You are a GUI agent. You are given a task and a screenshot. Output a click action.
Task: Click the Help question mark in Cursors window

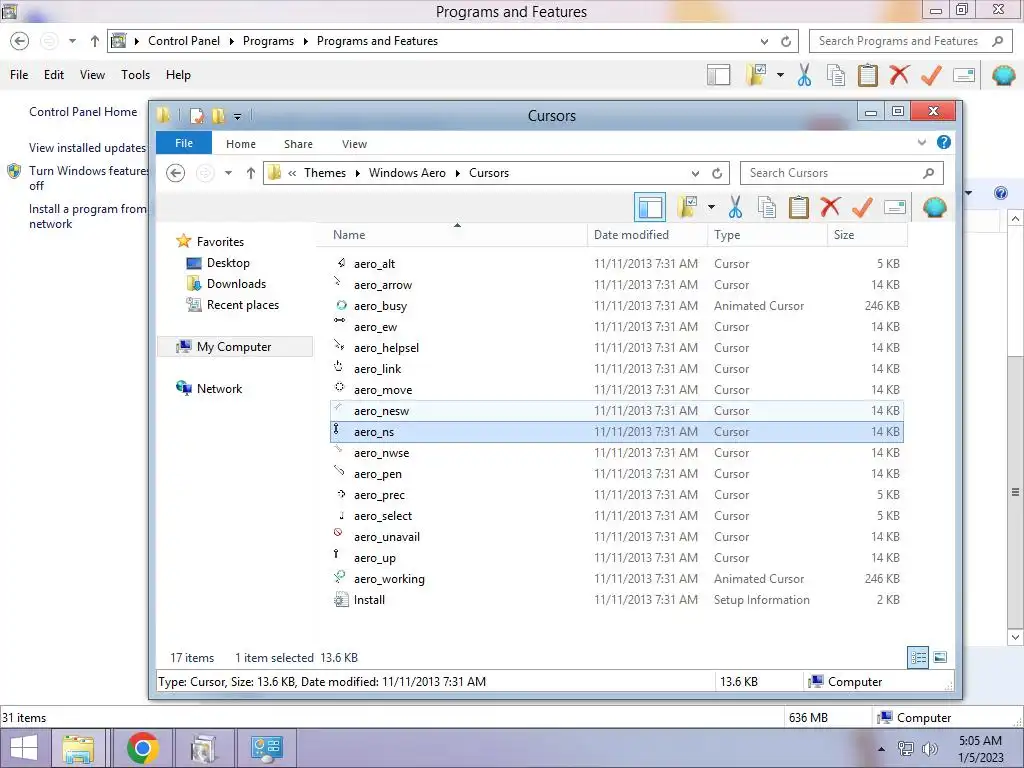point(944,142)
